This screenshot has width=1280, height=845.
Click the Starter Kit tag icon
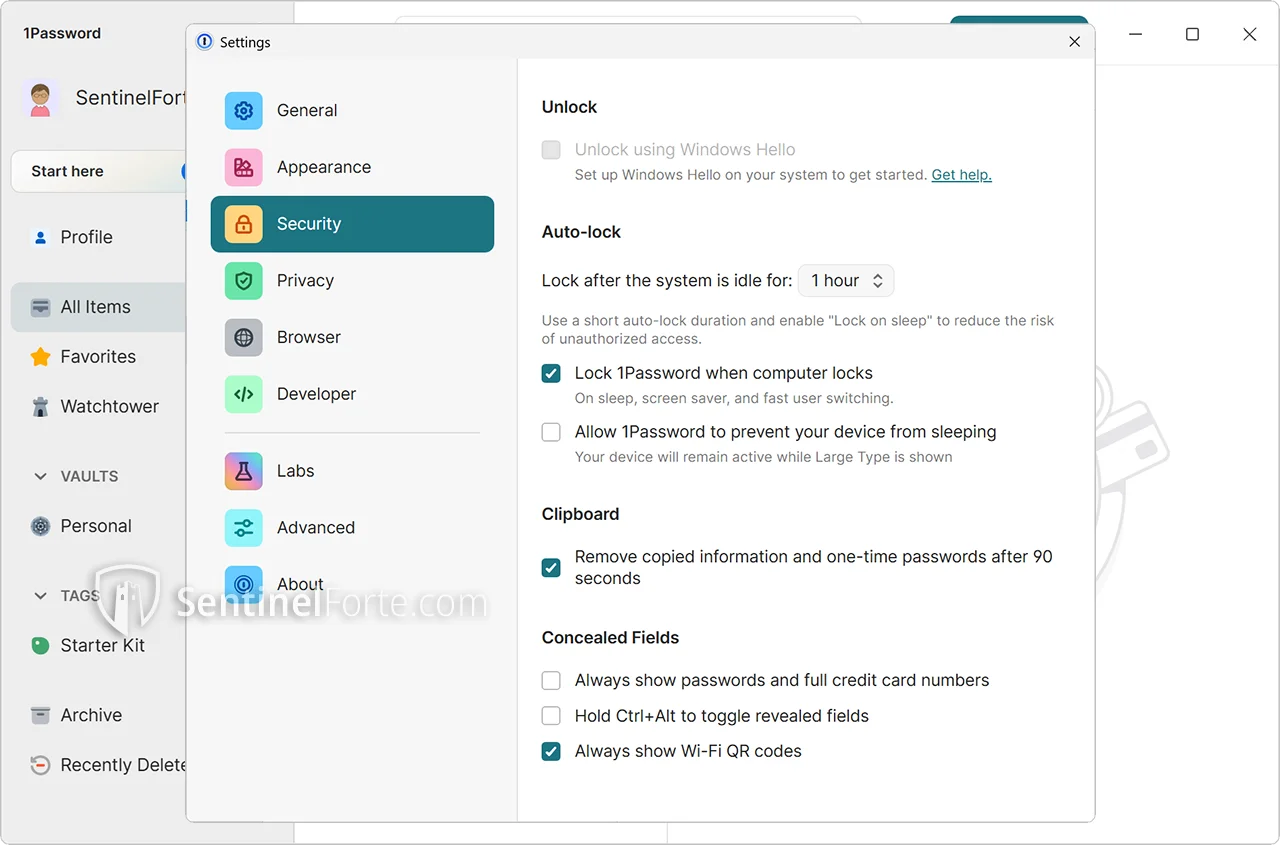(41, 646)
